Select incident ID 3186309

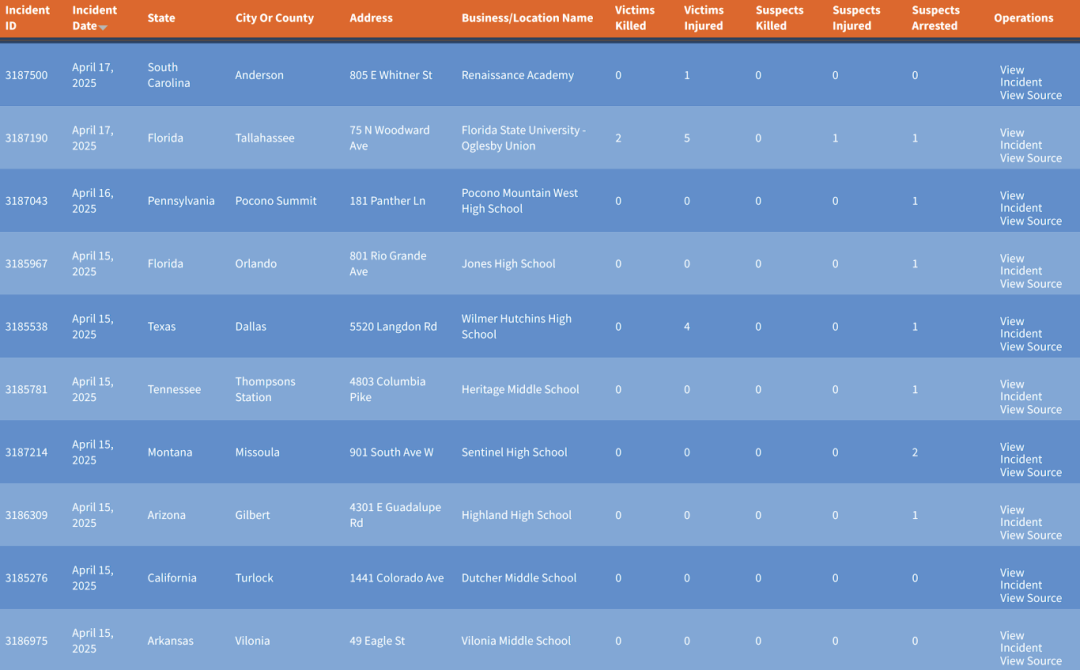pos(26,515)
